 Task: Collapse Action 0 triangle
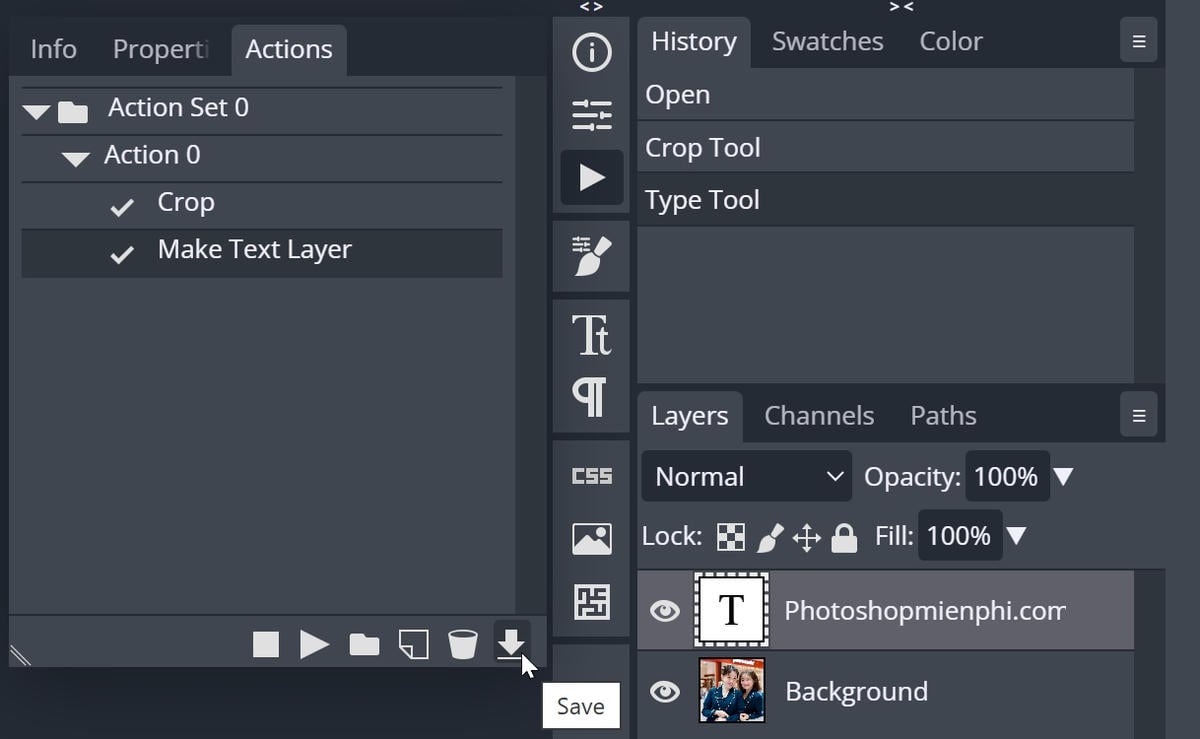76,159
